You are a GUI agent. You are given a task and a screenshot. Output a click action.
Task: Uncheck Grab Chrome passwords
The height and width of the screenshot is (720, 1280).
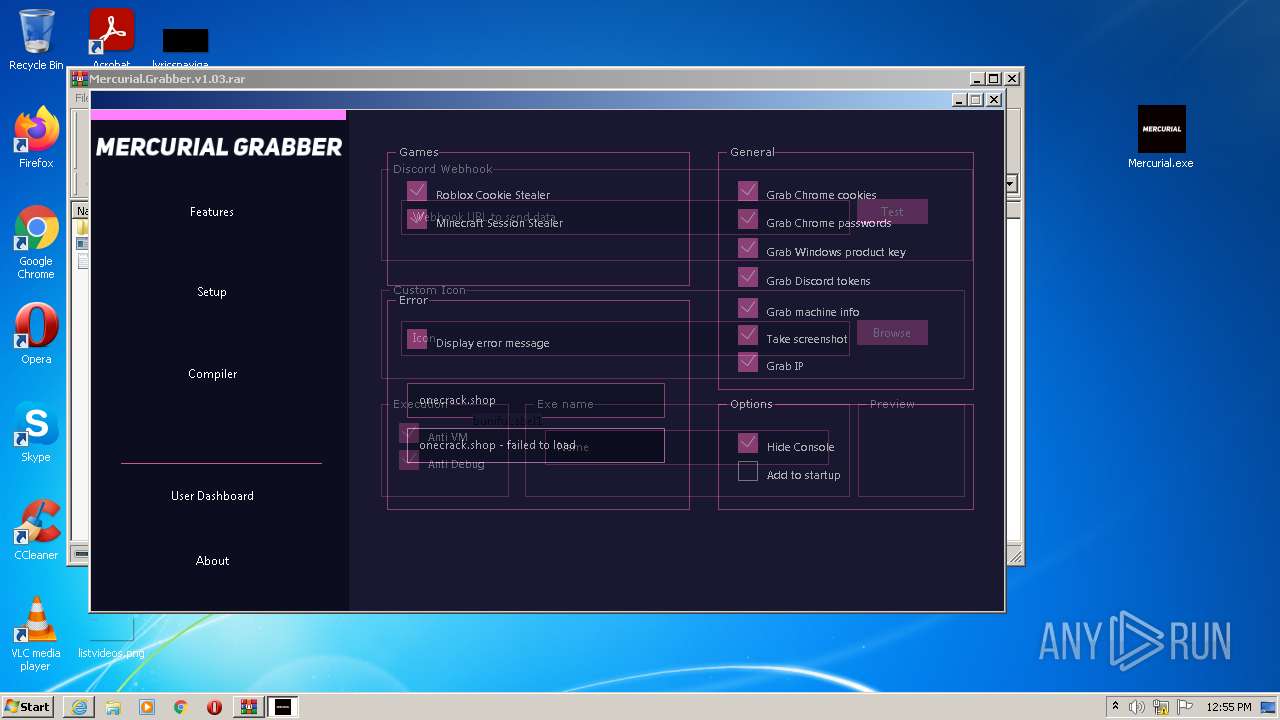[748, 219]
